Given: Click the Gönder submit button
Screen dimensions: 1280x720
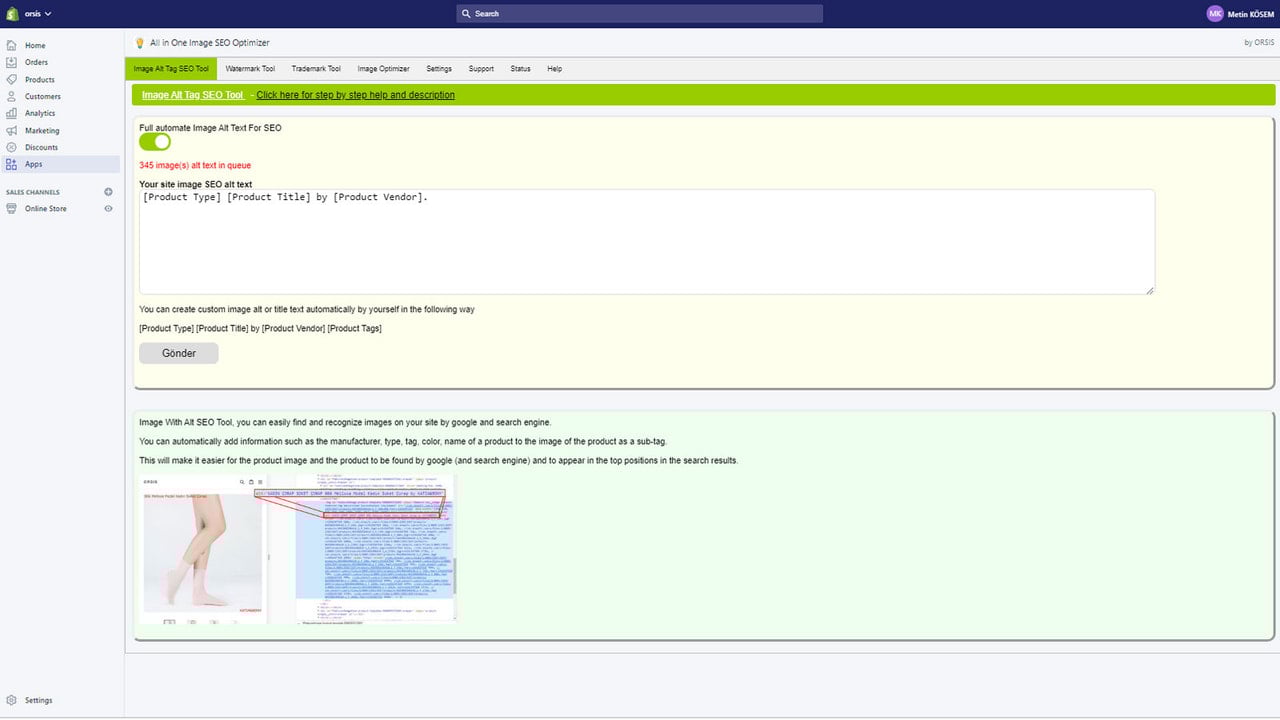Looking at the screenshot, I should tap(179, 353).
